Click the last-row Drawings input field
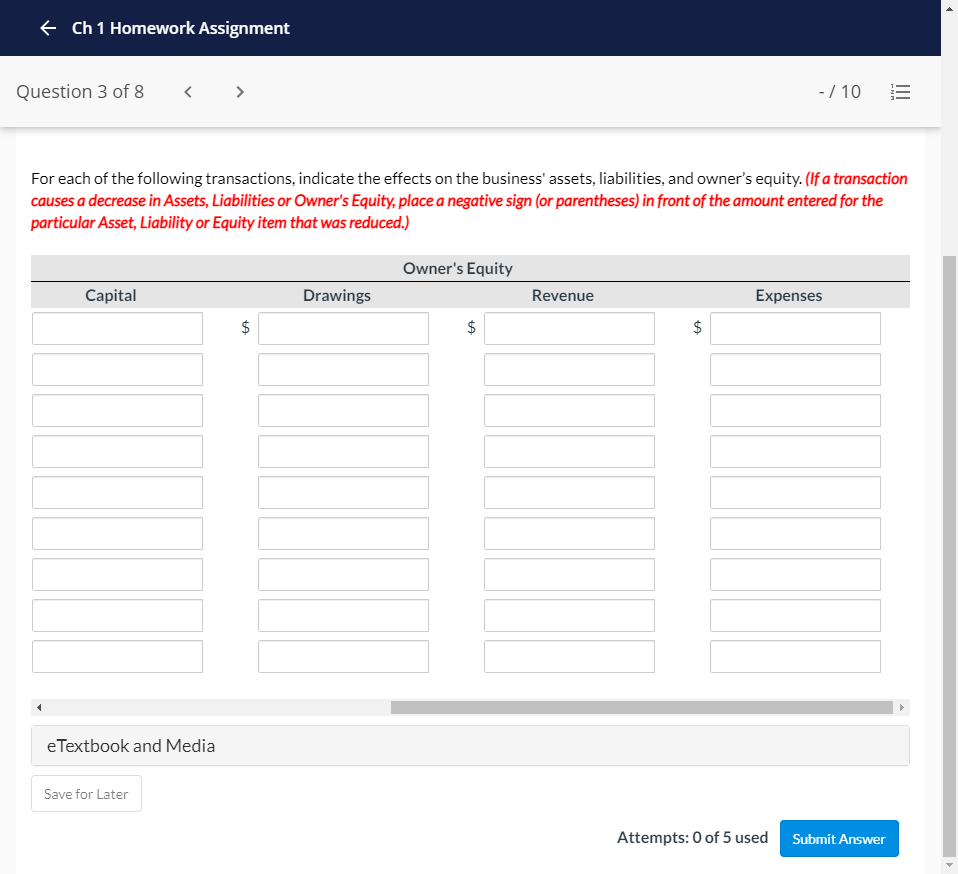 [343, 657]
